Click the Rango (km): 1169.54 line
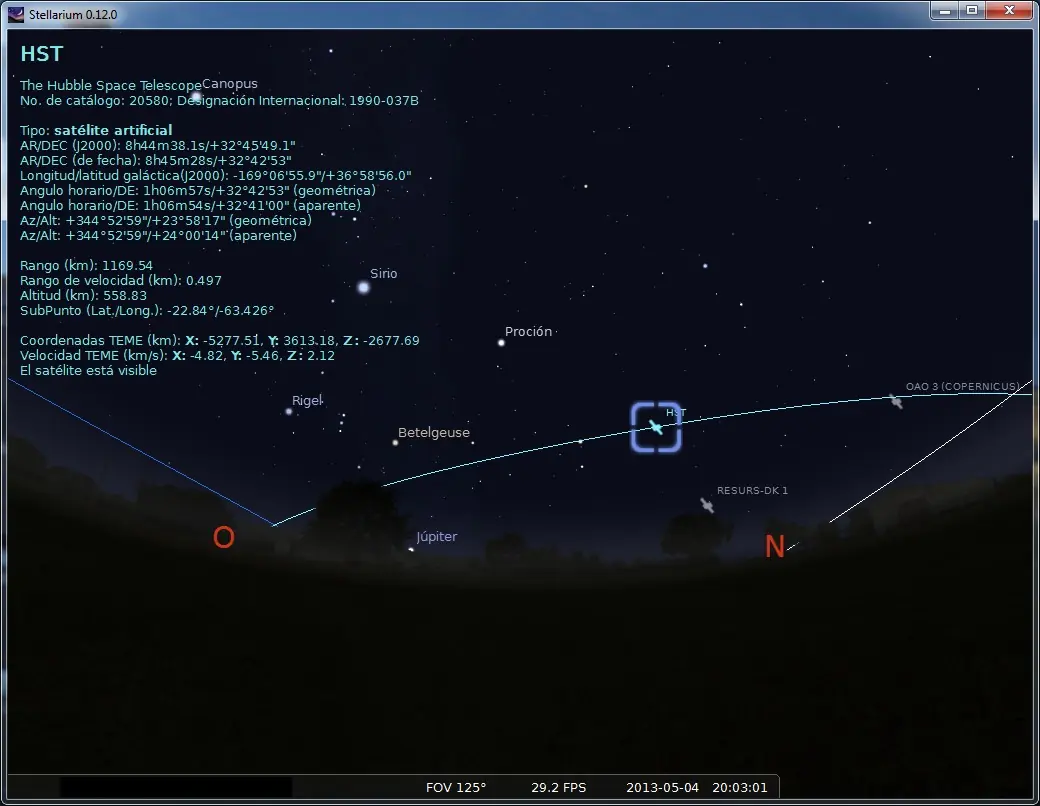 [86, 265]
